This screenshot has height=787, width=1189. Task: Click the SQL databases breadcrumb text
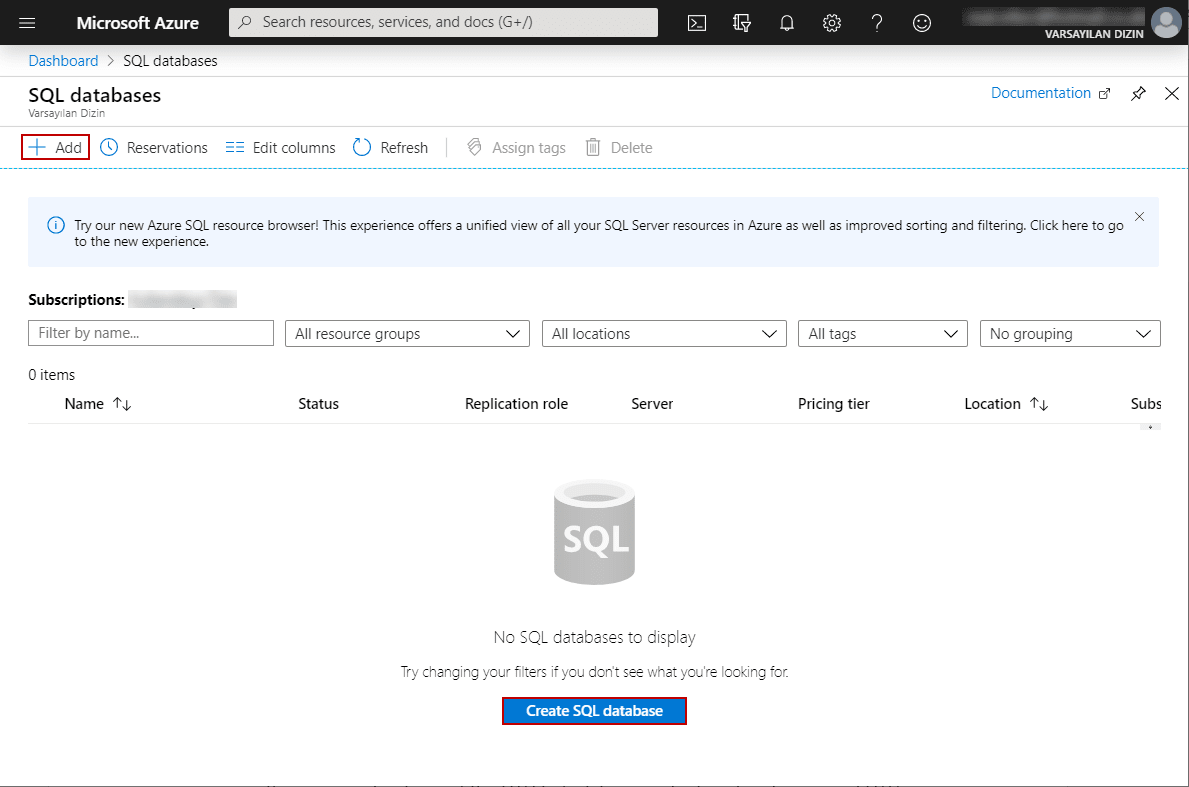click(171, 61)
